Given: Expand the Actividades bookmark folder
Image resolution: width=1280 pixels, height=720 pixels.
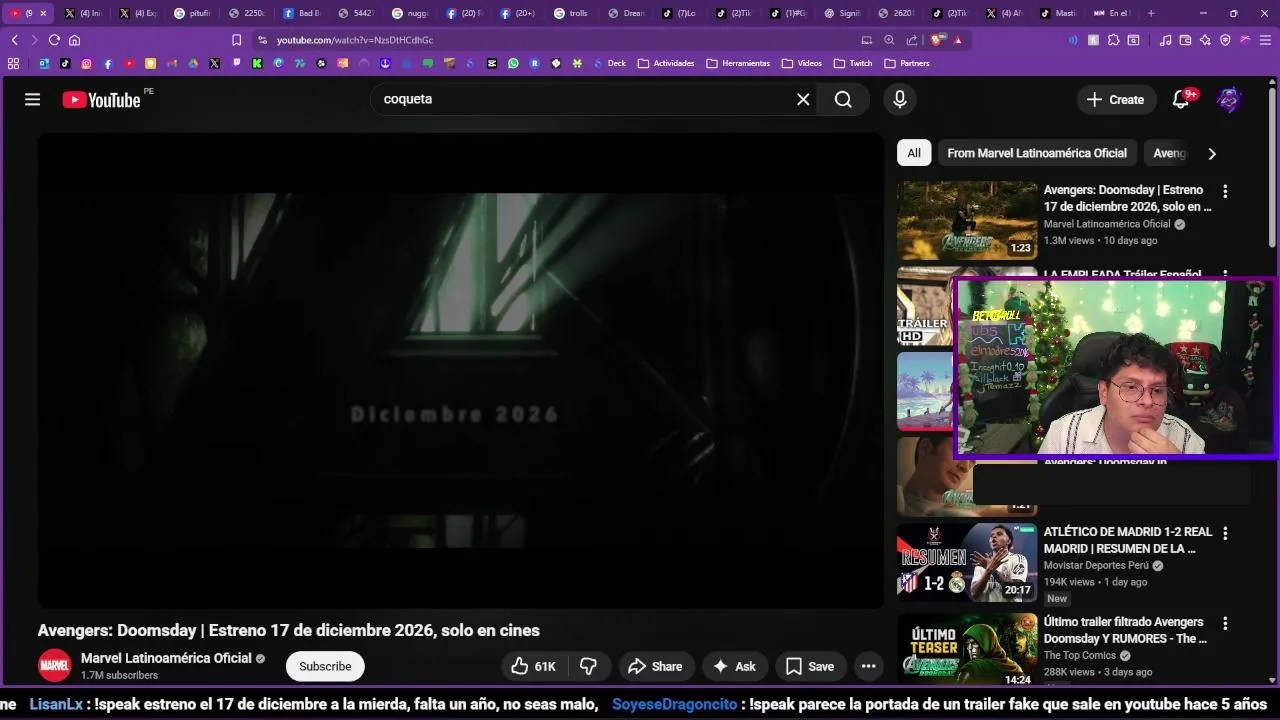Looking at the screenshot, I should [x=665, y=63].
